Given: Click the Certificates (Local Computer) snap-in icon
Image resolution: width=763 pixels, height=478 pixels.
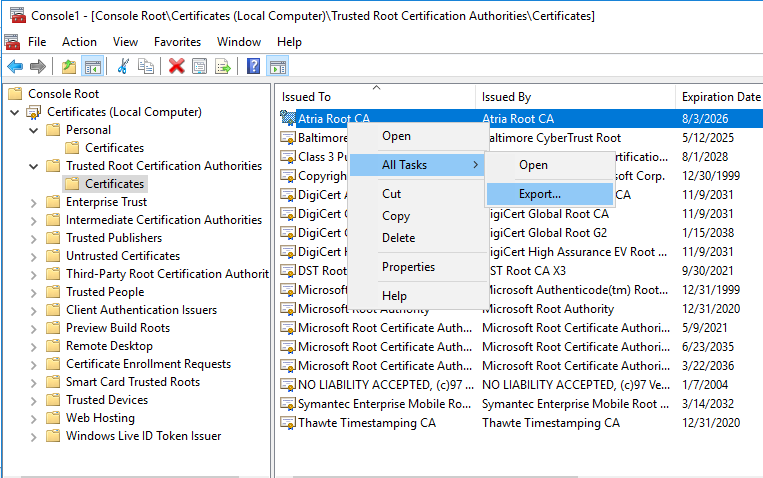Looking at the screenshot, I should click(x=34, y=112).
